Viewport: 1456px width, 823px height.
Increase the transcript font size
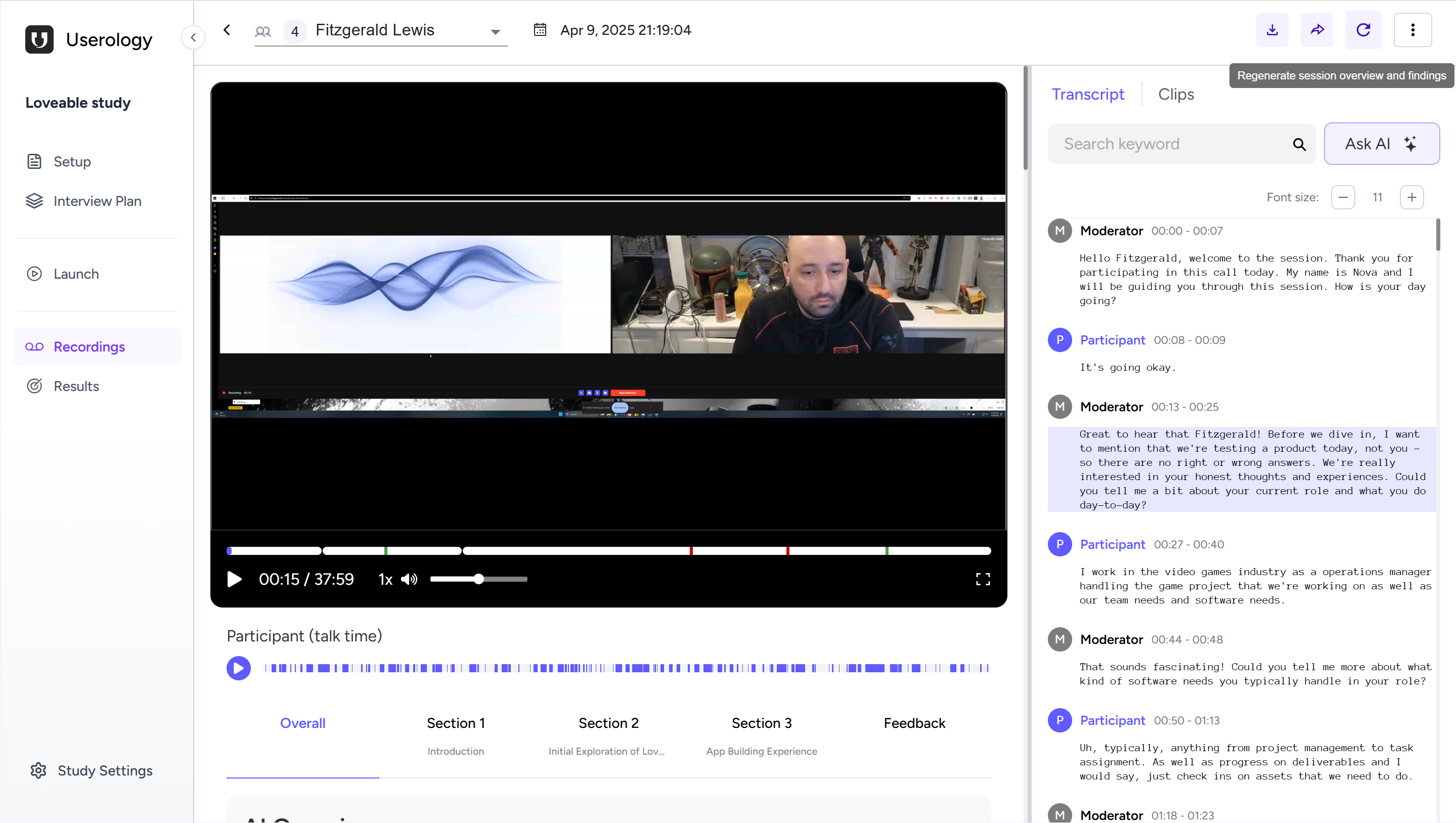point(1411,197)
